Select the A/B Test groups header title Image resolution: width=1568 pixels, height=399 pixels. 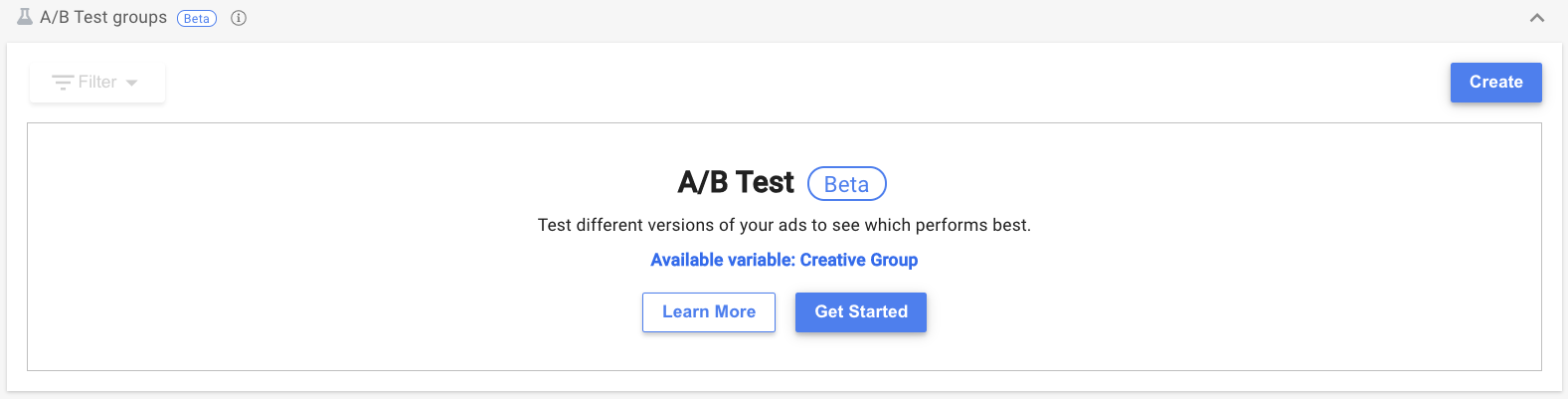(103, 18)
